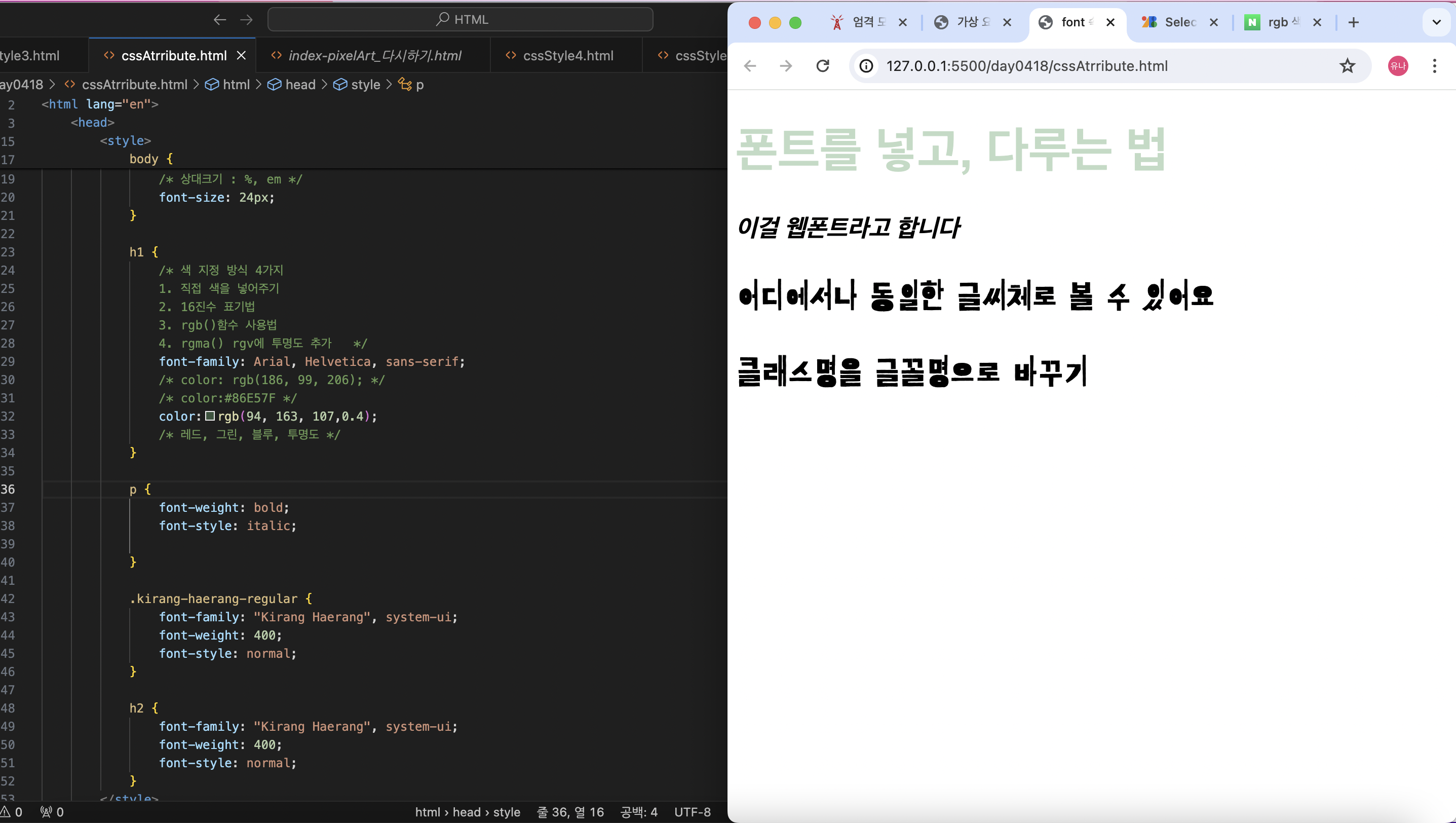Bookmark page with the star icon

point(1348,66)
